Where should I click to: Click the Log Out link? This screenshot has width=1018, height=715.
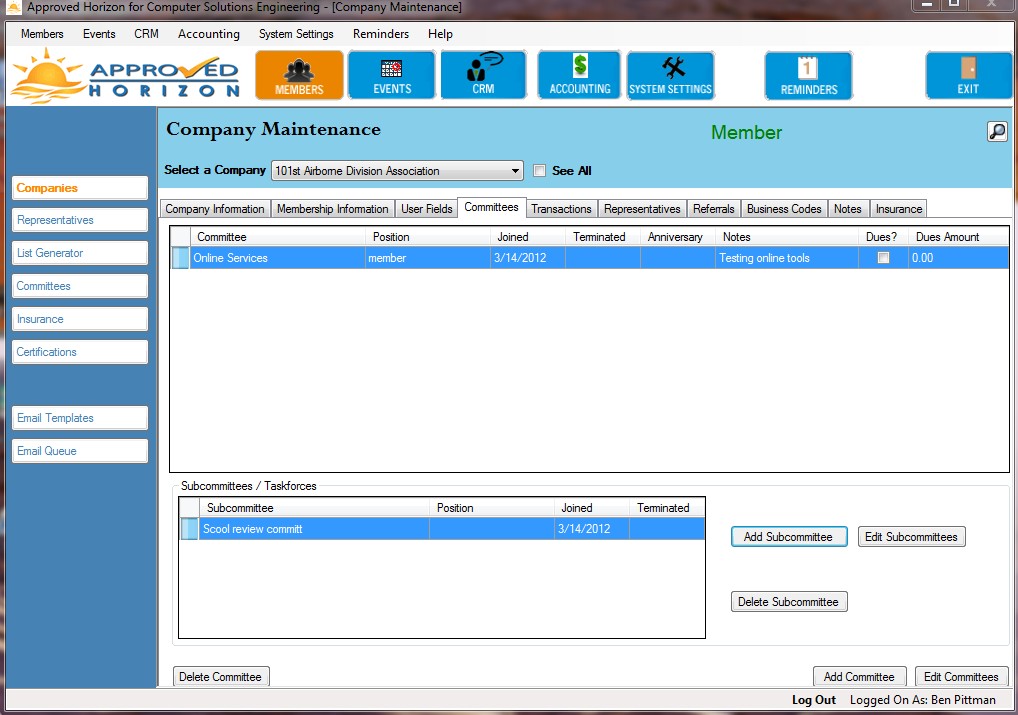click(x=813, y=700)
